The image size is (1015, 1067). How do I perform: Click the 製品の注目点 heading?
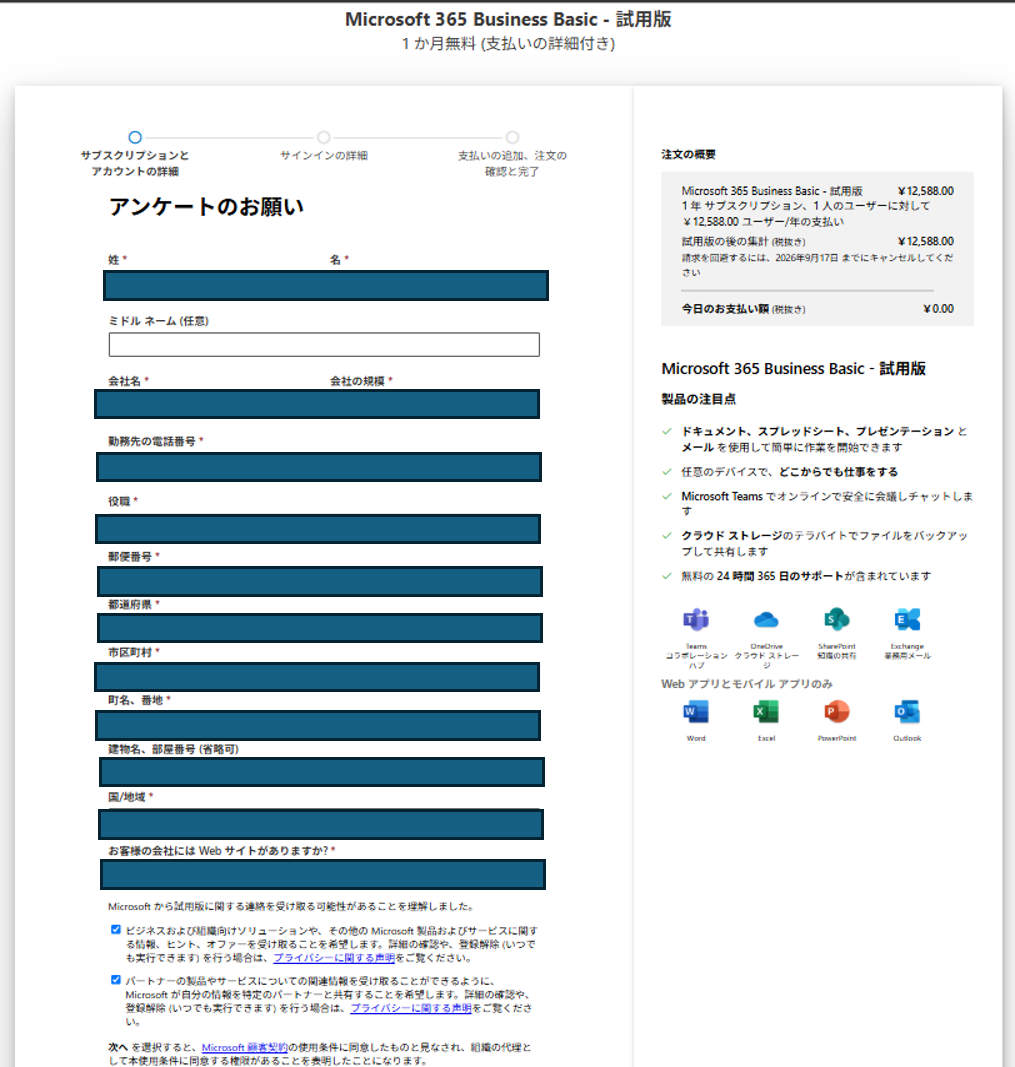[x=699, y=399]
